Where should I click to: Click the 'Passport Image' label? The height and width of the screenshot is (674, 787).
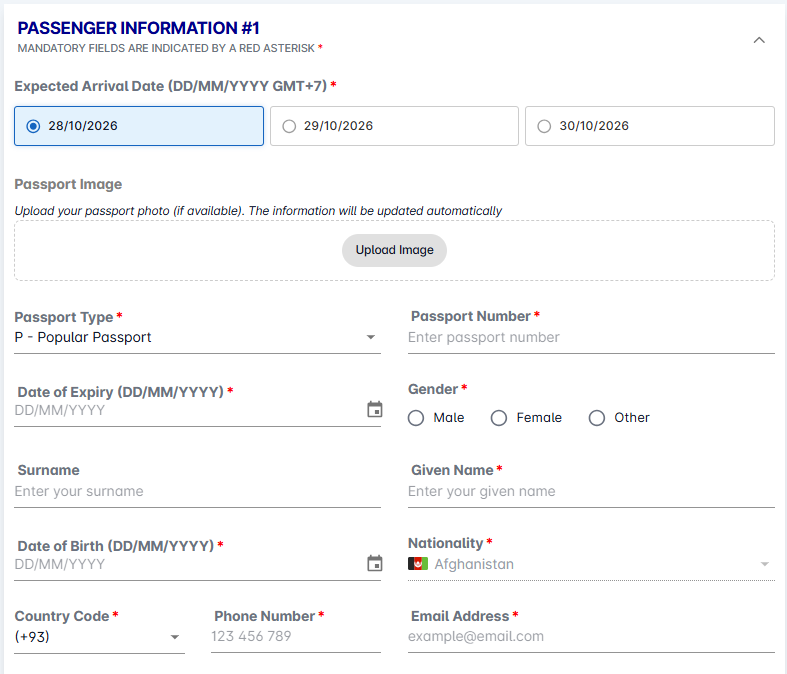click(68, 184)
